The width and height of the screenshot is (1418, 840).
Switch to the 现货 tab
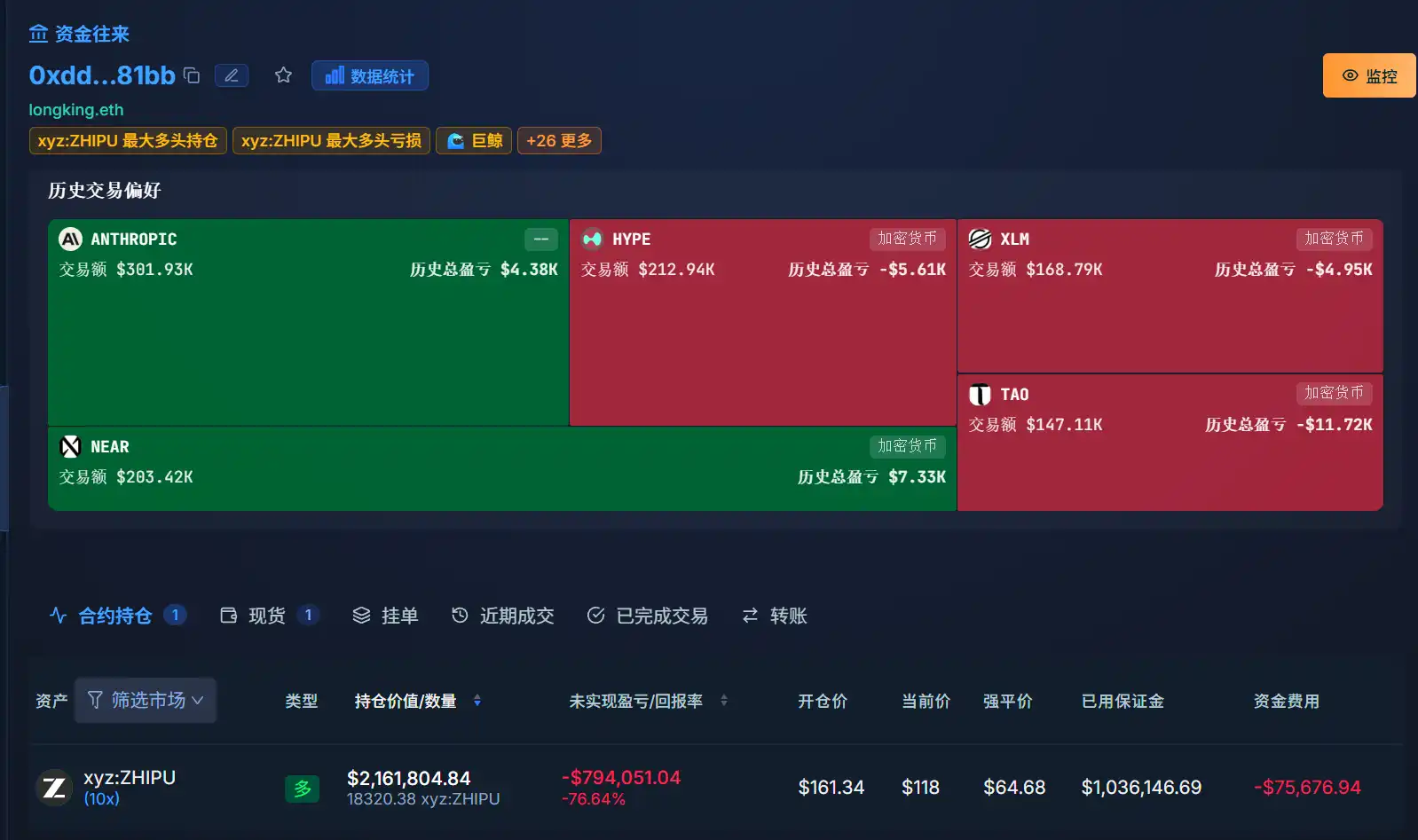269,616
